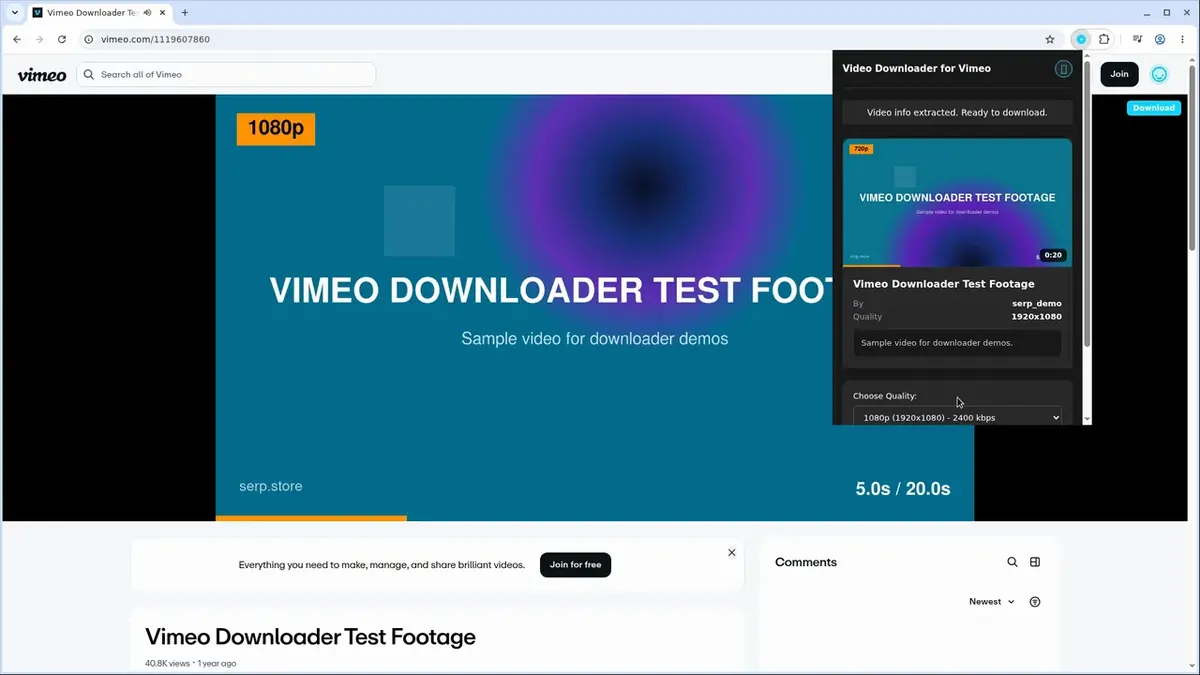
Task: Click the orange 1080p badge on the video
Action: tap(276, 129)
